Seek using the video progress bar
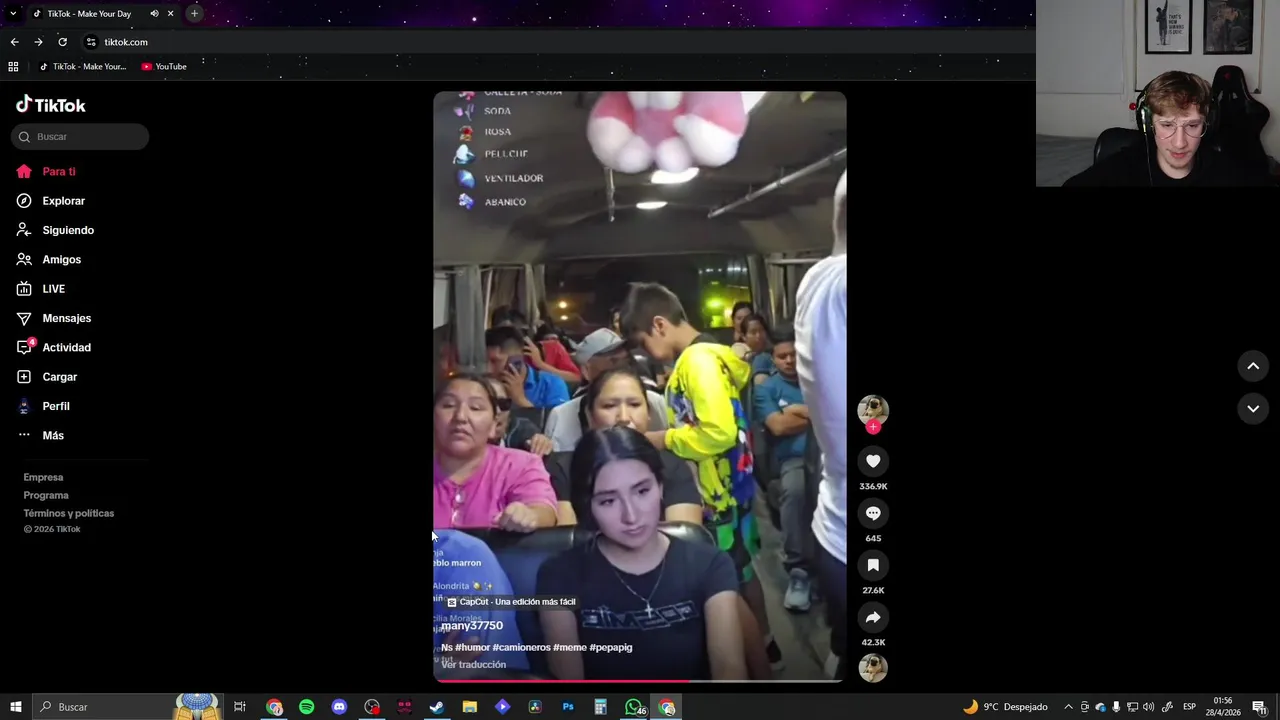 639,681
